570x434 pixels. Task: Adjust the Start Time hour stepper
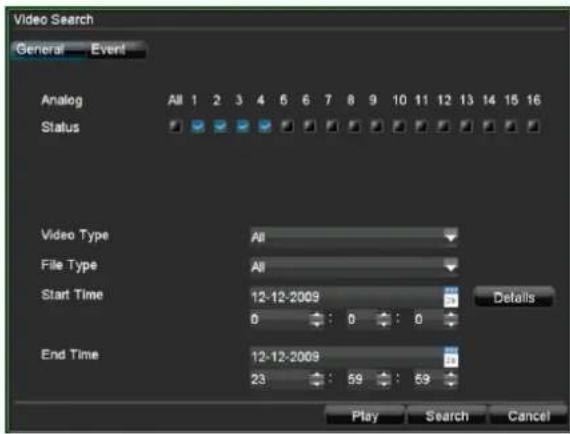(317, 320)
